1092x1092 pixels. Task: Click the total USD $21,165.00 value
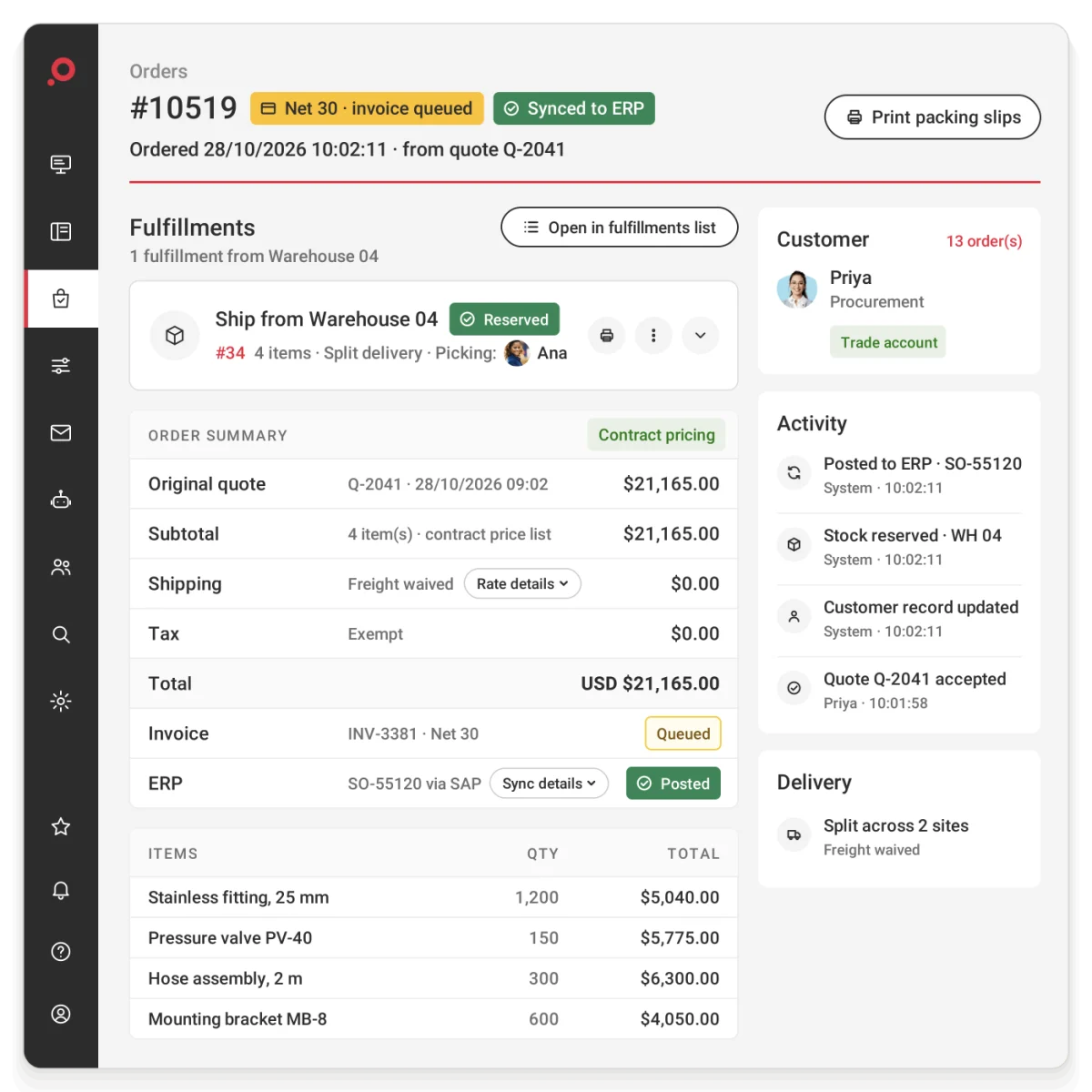coord(651,683)
